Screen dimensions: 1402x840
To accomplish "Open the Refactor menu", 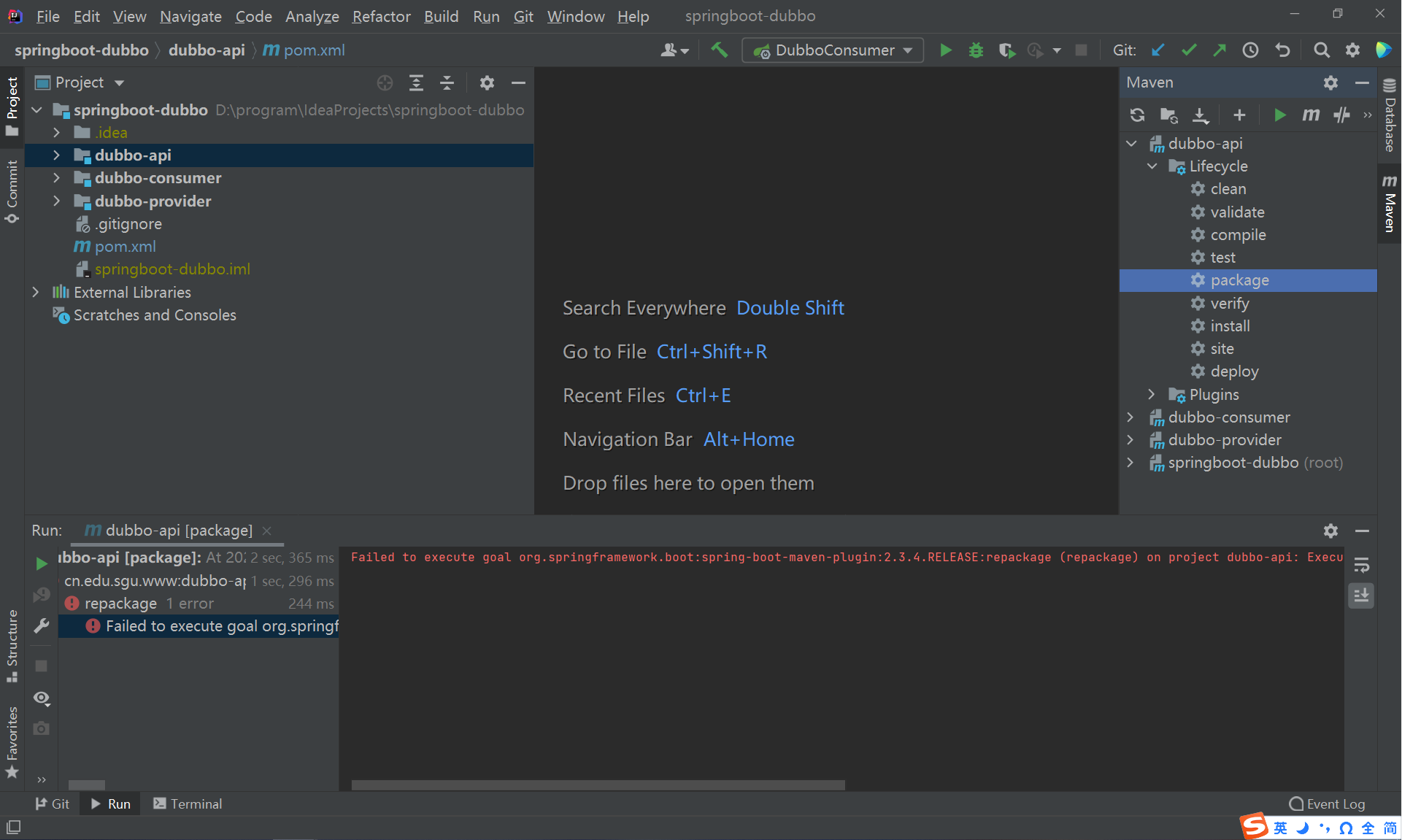I will click(380, 16).
